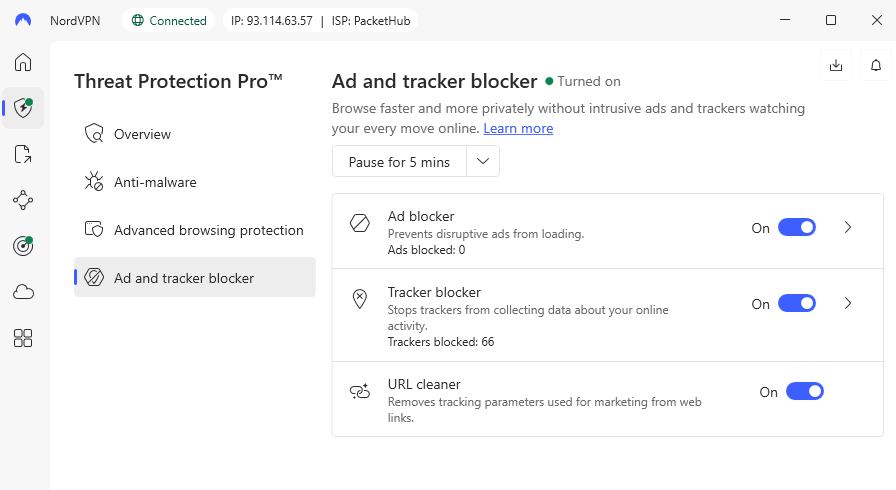Open the file sharing sidebar icon
Screen dimensions: 896x490
23,154
